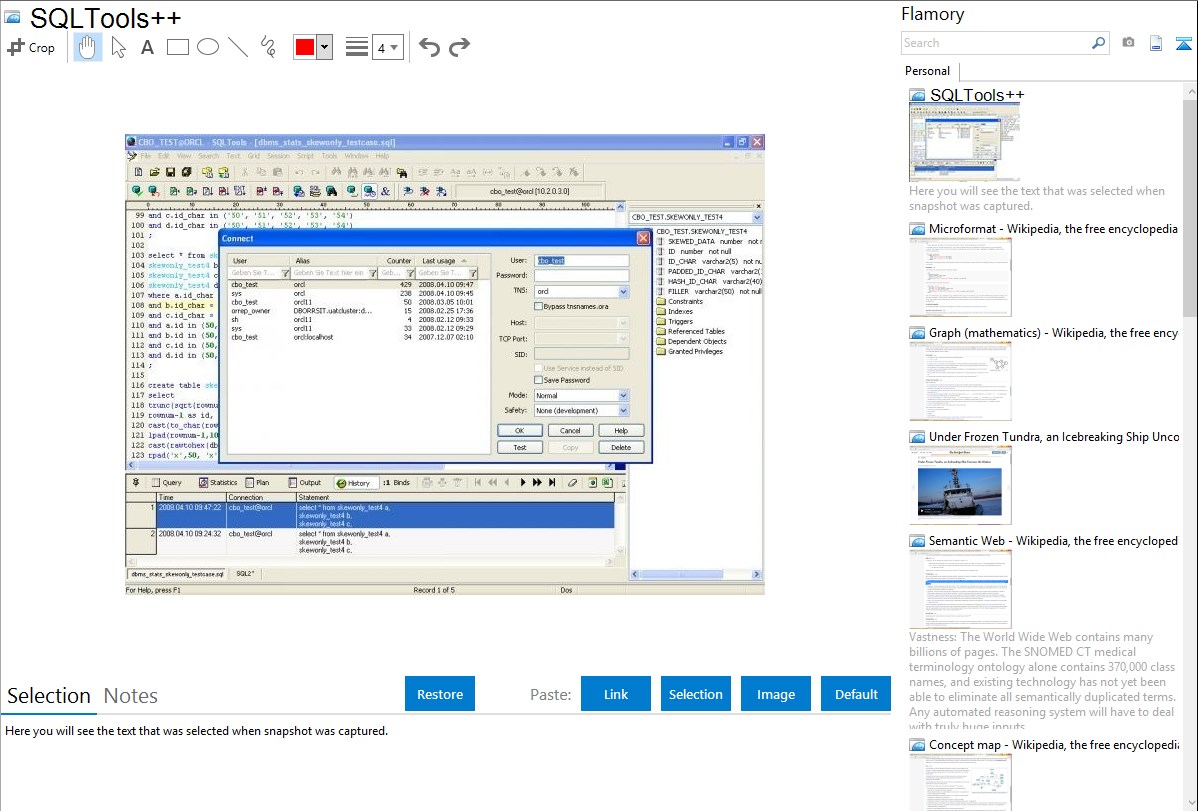The image size is (1198, 811).
Task: Click the Constraints folder in SQLTools snapshot
Action: tap(679, 301)
